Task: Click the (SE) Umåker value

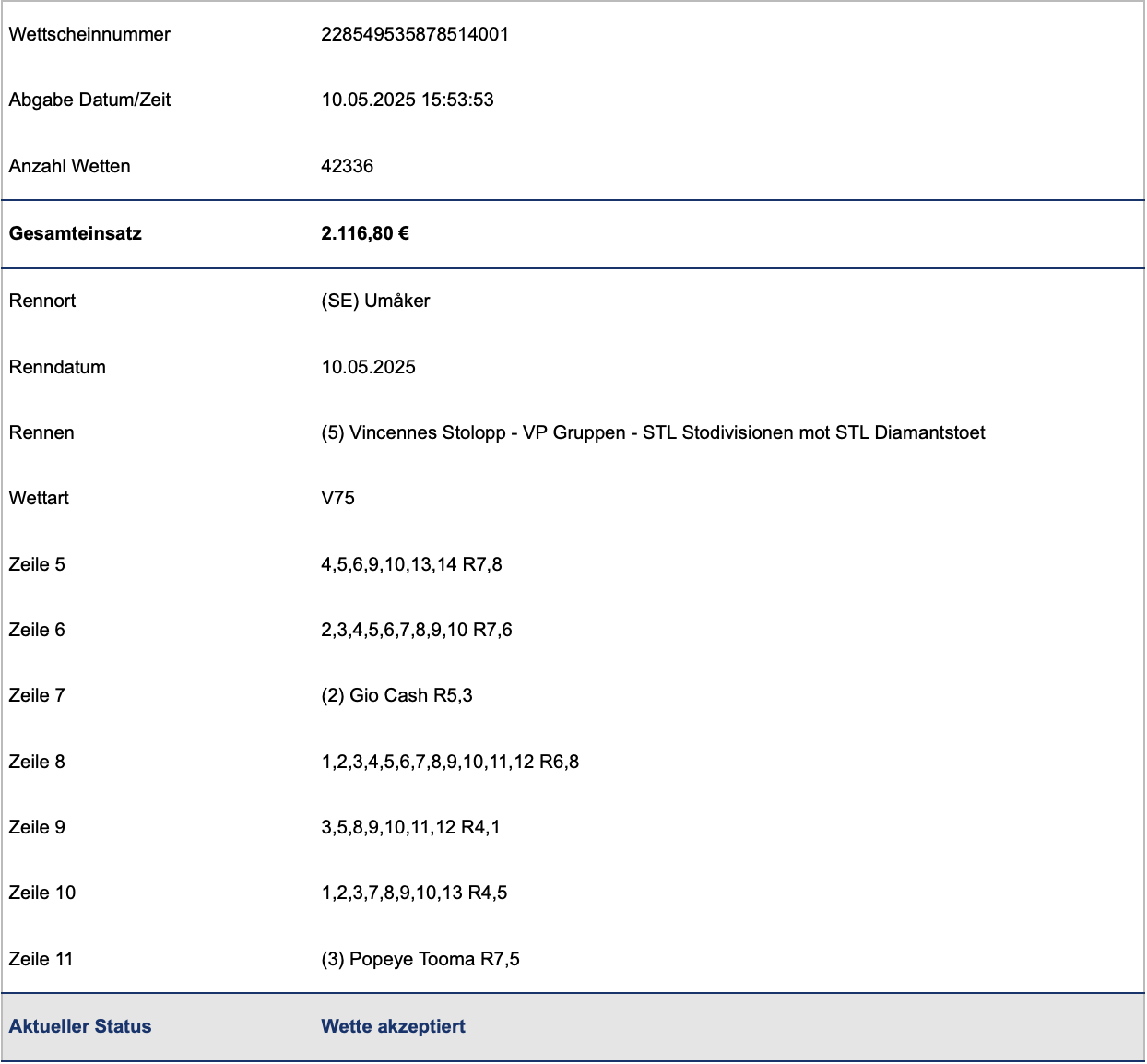Action: (375, 301)
